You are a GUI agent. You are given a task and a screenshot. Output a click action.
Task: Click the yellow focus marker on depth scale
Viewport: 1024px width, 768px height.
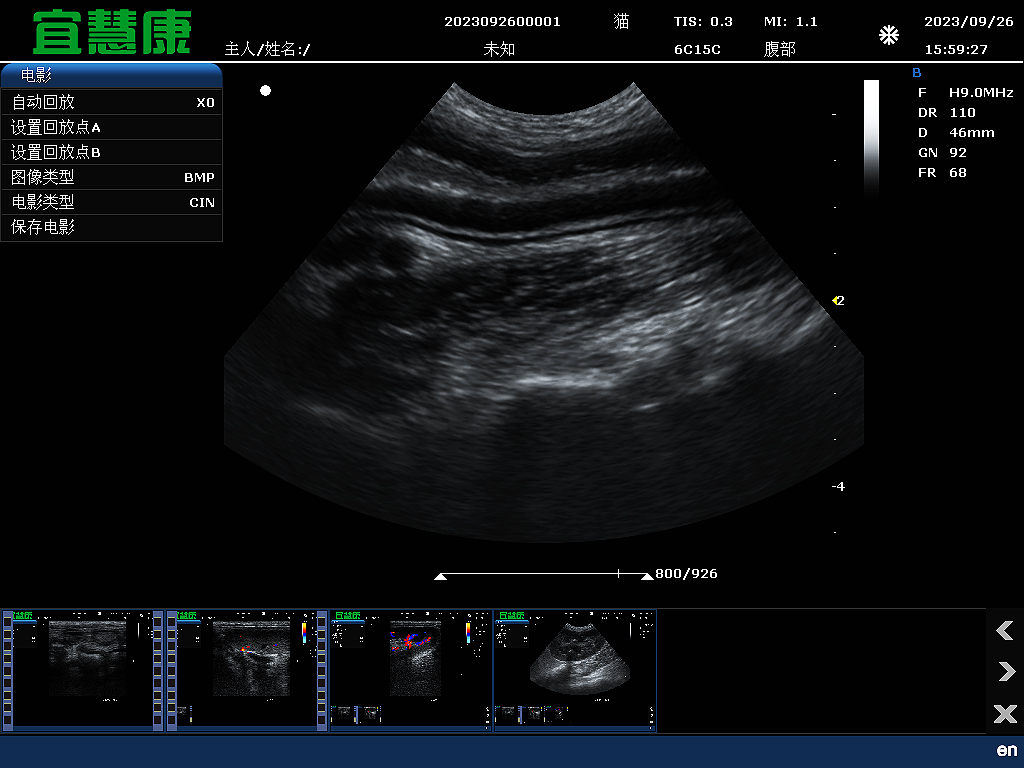pyautogui.click(x=836, y=300)
